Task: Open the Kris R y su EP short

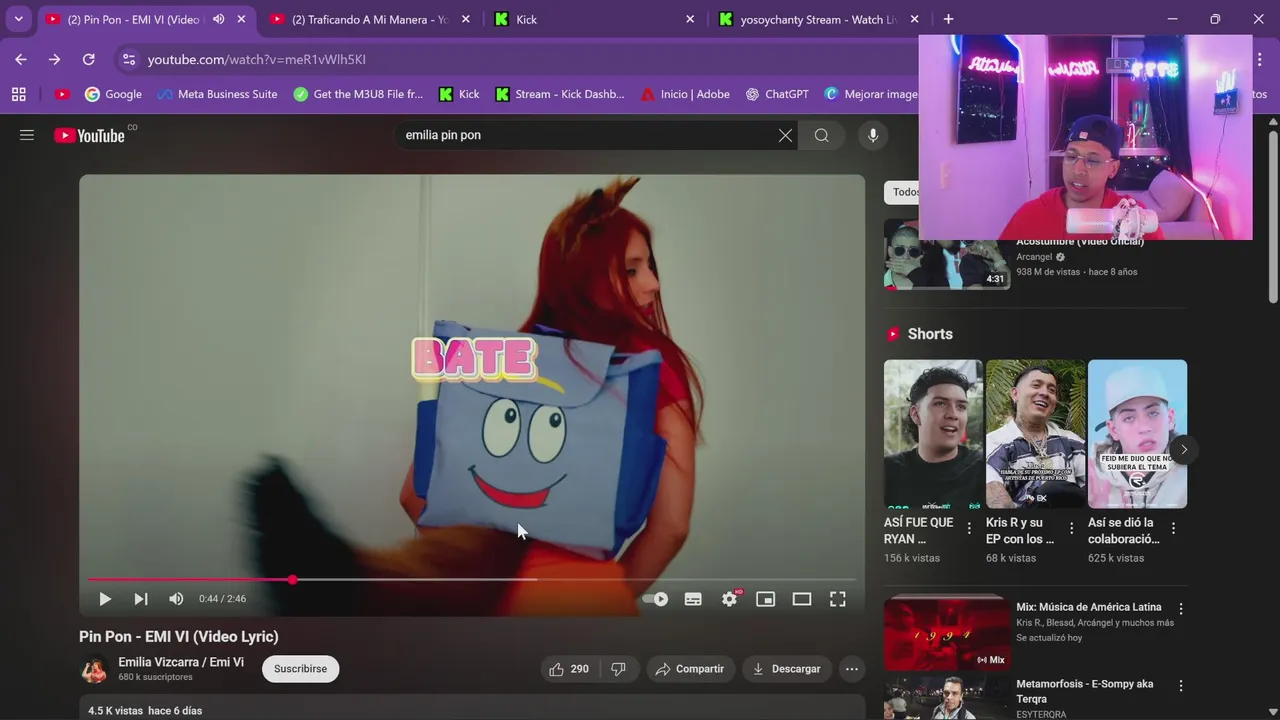Action: 1035,434
